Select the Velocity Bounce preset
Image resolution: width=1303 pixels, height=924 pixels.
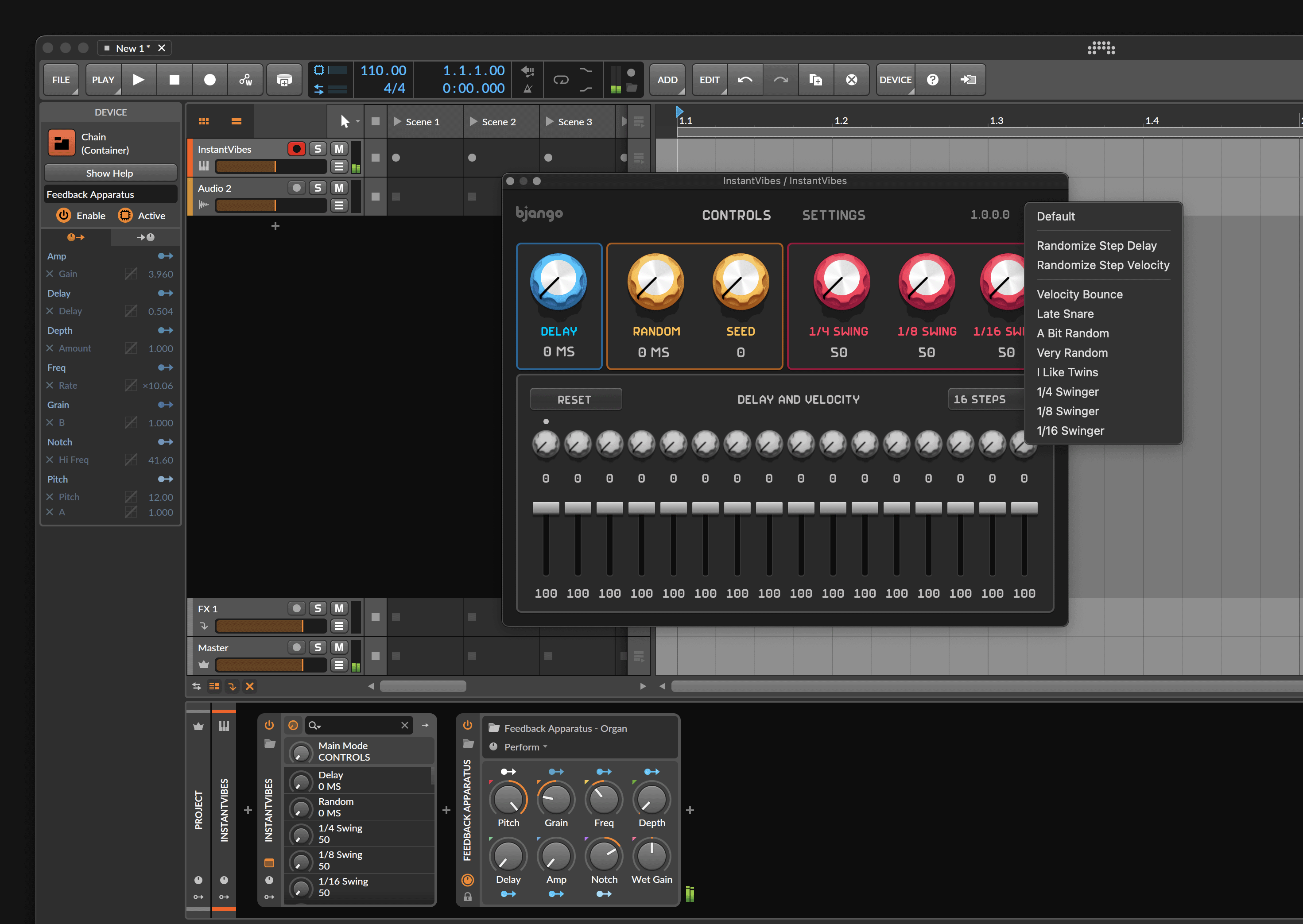[1079, 294]
